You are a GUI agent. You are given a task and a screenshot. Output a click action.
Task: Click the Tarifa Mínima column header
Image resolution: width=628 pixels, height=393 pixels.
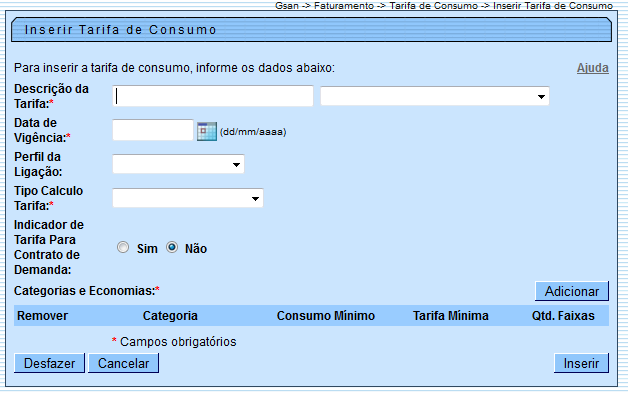[x=451, y=316]
